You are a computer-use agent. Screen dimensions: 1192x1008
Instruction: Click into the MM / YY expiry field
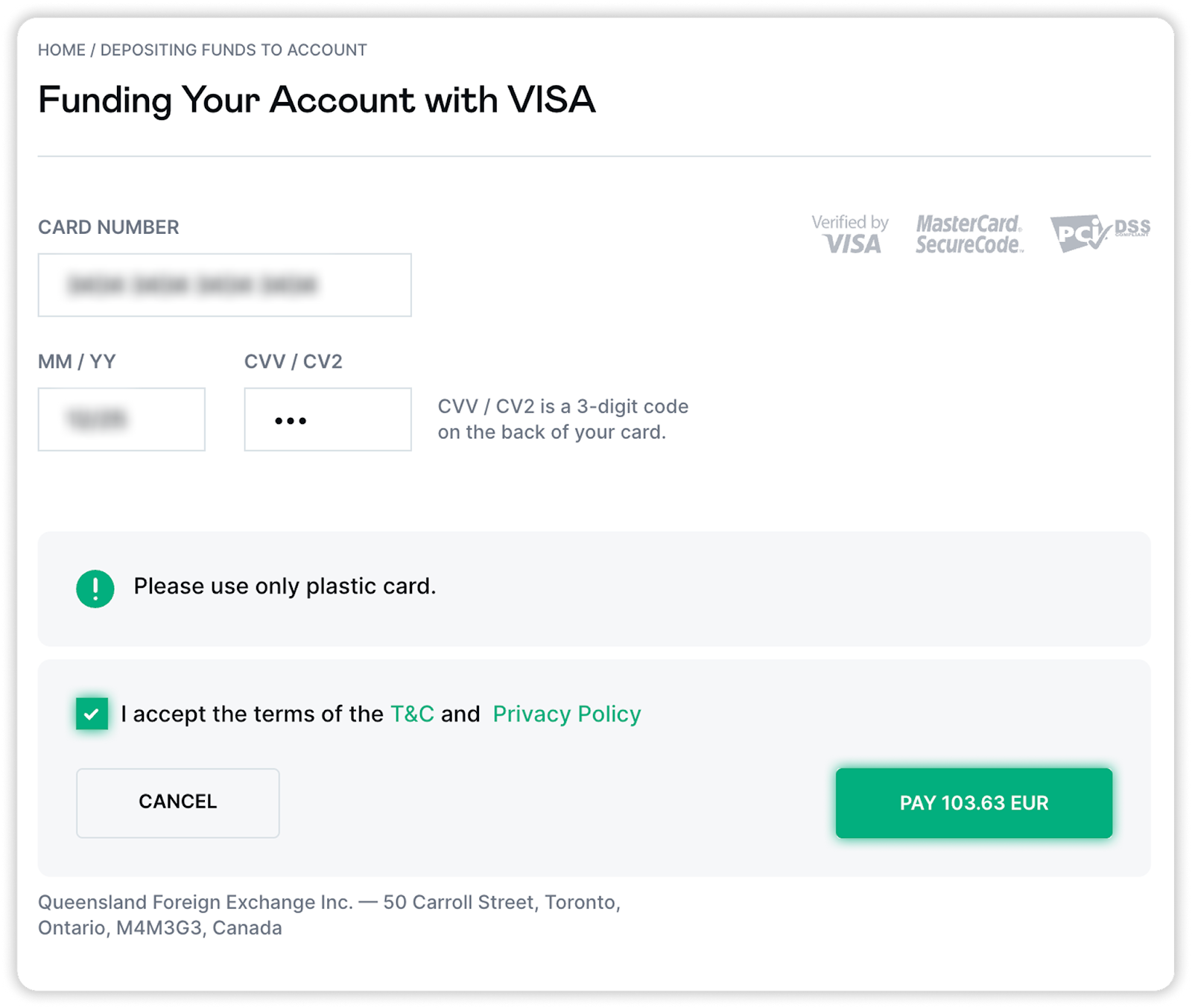click(x=121, y=419)
